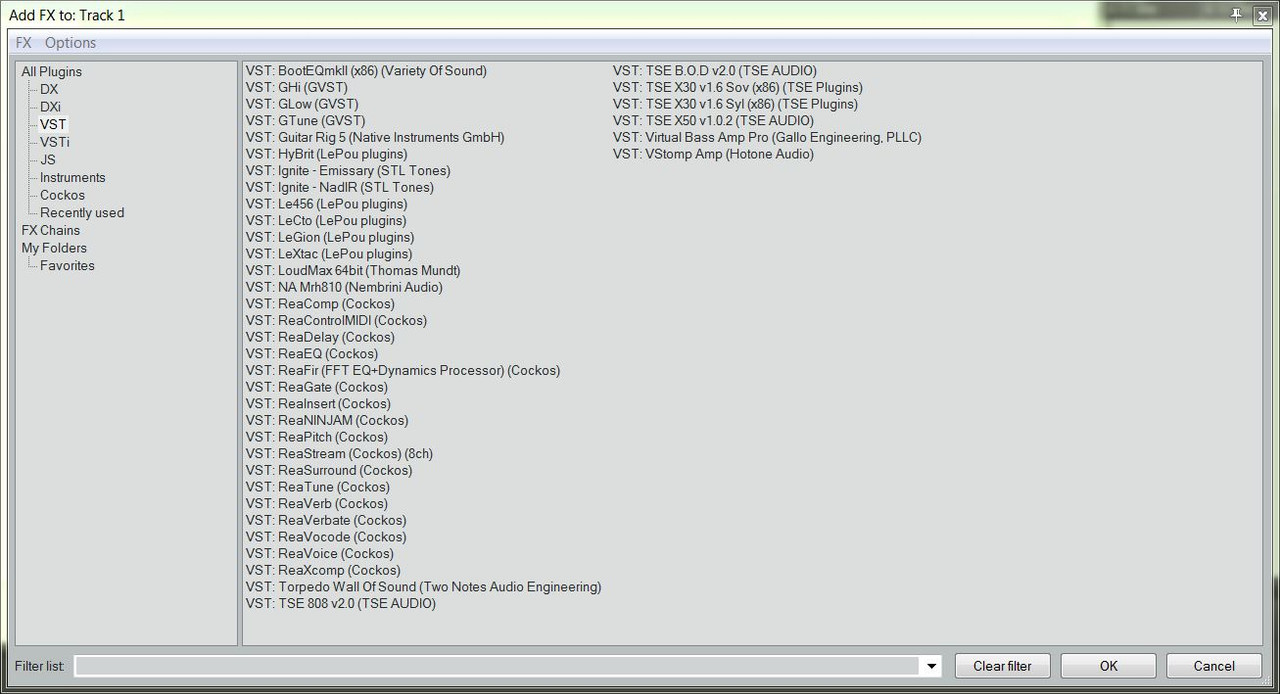Pin the Add FX window with pushpin icon
This screenshot has width=1280, height=694.
tap(1236, 15)
